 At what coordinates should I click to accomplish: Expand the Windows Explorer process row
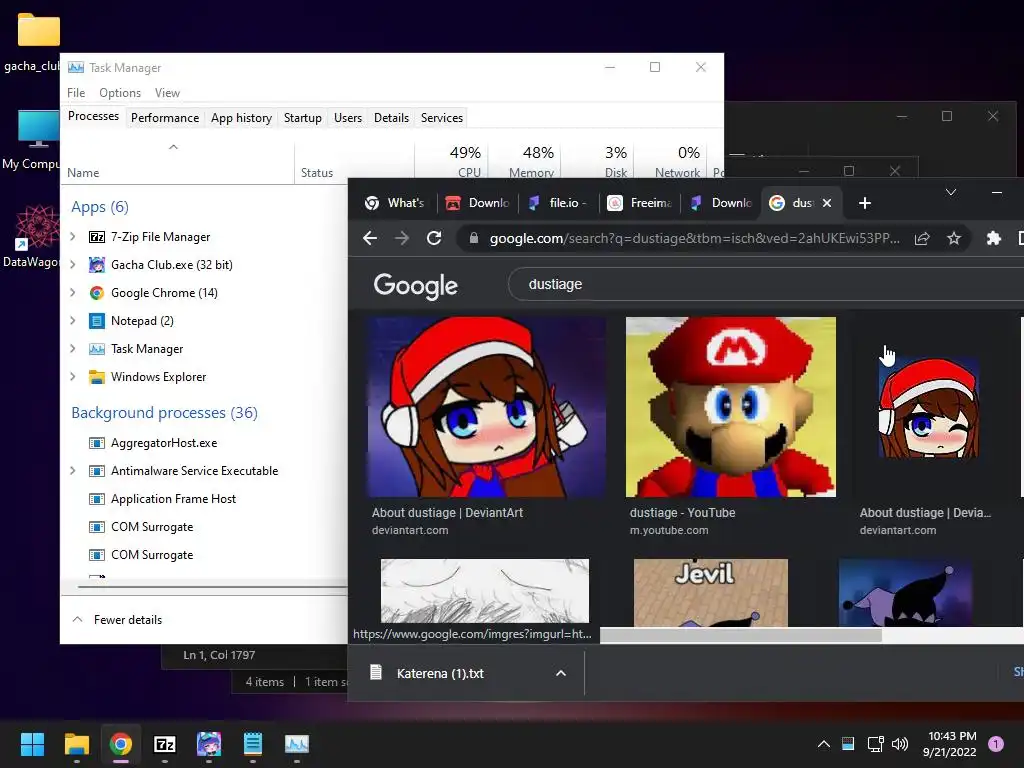tap(72, 377)
